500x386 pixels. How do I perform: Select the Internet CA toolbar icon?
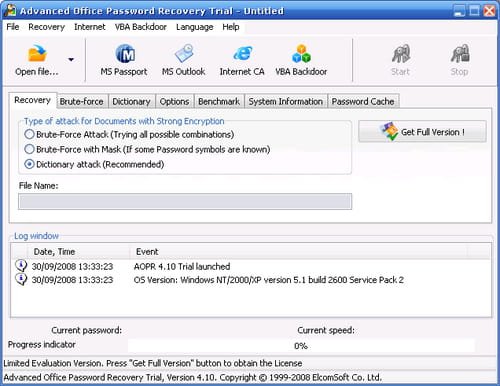(x=242, y=53)
